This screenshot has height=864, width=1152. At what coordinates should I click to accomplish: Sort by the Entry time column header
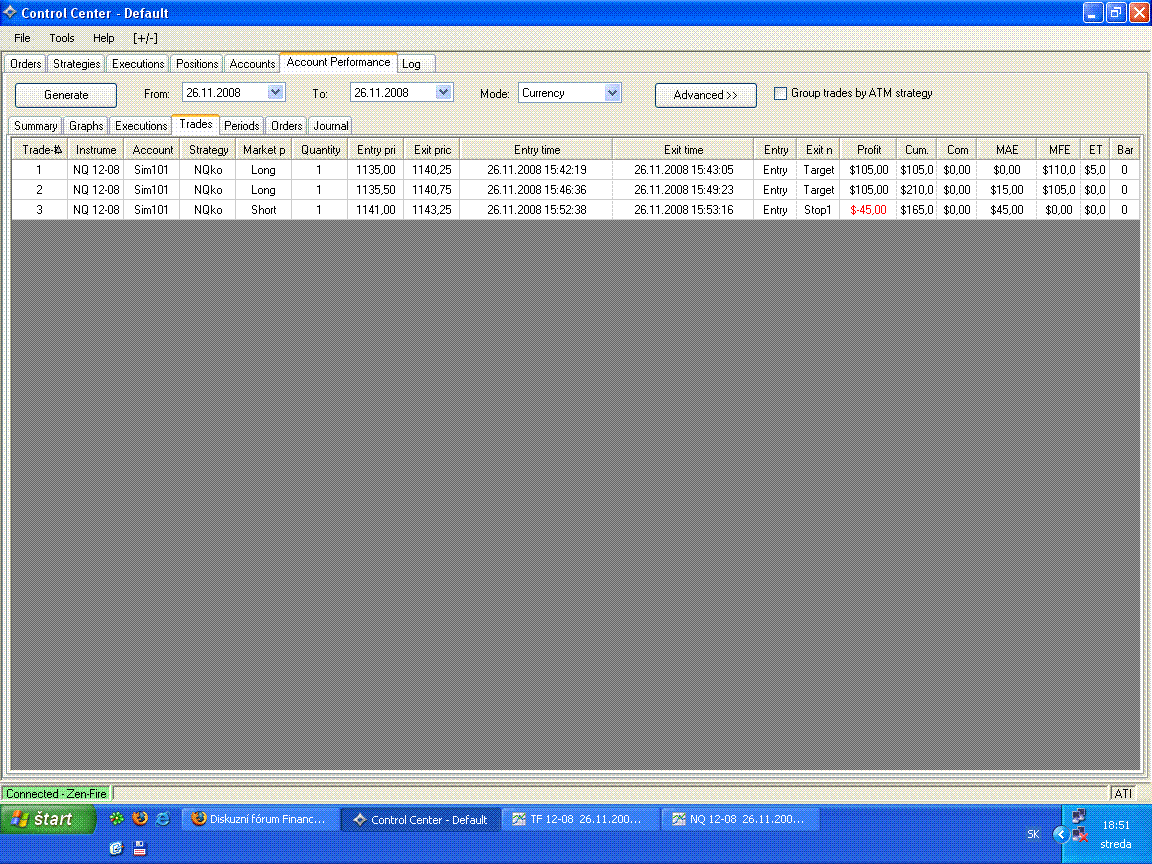click(x=536, y=150)
